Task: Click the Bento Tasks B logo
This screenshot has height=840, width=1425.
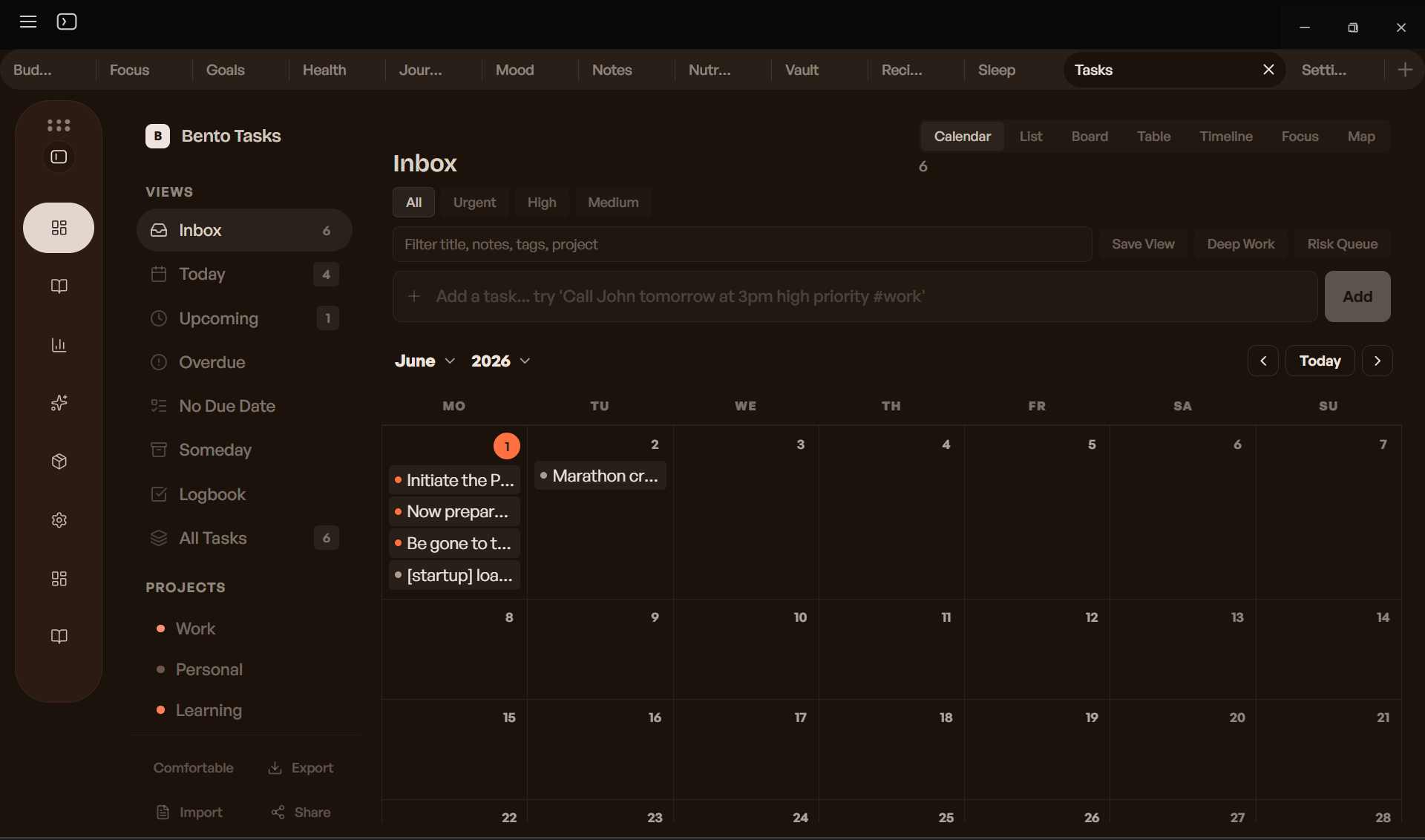Action: (x=157, y=136)
